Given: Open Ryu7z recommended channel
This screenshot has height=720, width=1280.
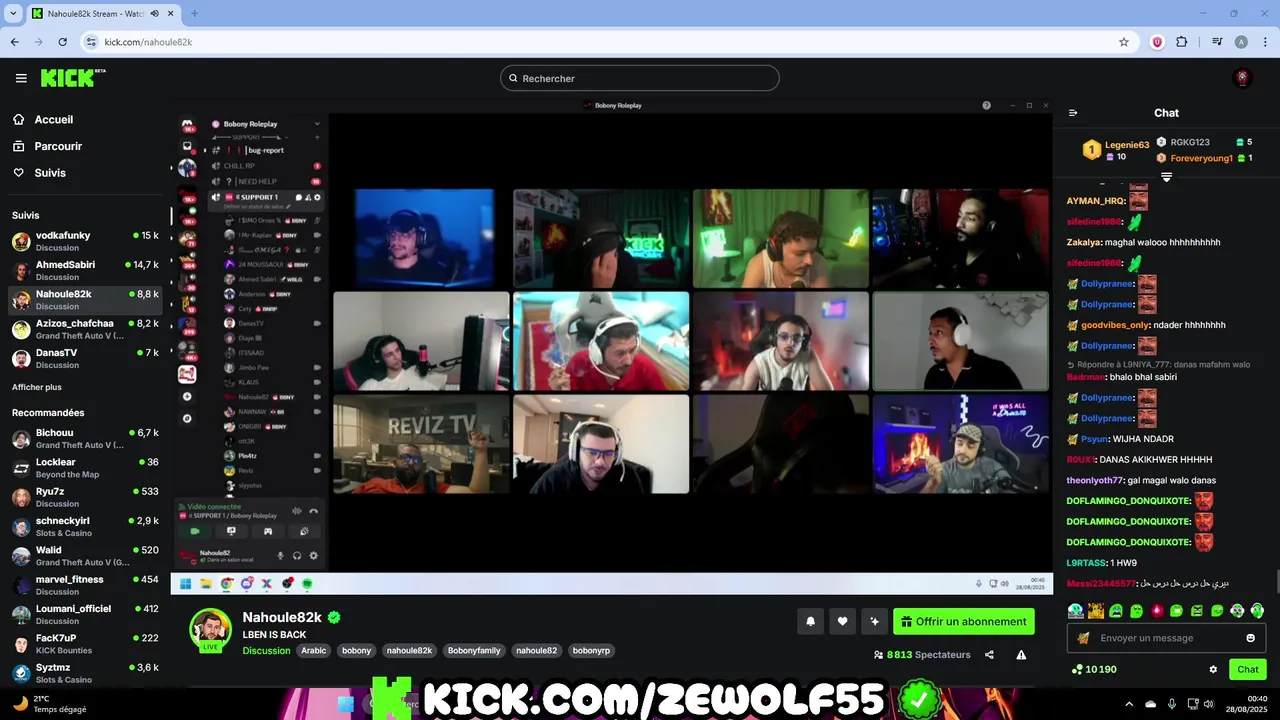Looking at the screenshot, I should pyautogui.click(x=85, y=497).
